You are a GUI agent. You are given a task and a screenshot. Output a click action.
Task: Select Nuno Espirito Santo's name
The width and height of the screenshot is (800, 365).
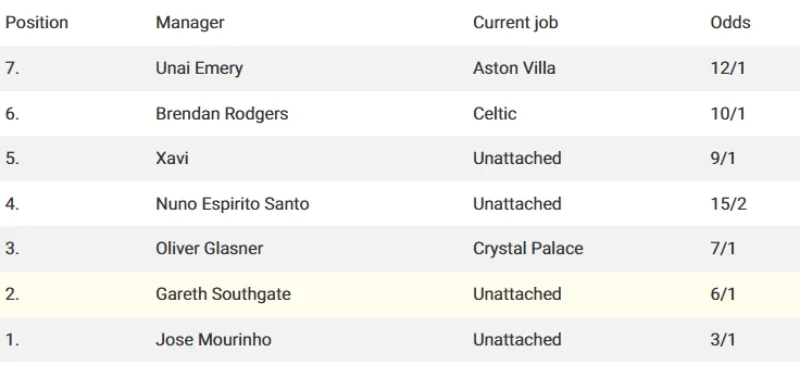[232, 204]
